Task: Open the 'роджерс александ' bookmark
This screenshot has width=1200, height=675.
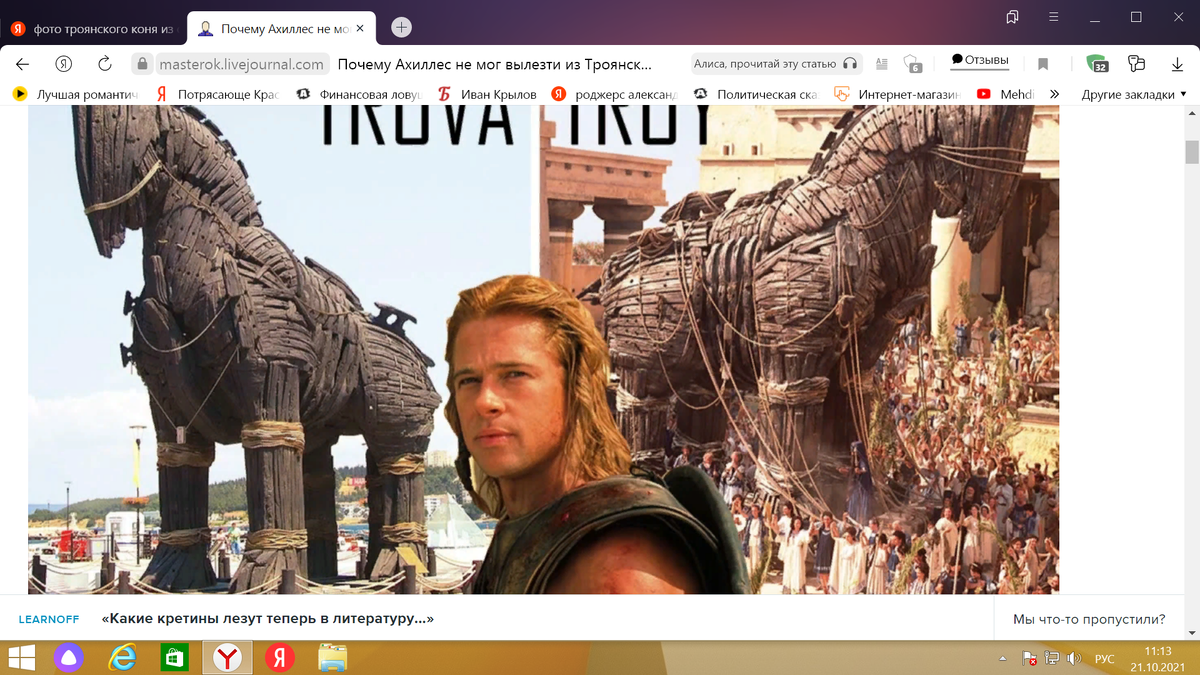Action: (615, 94)
